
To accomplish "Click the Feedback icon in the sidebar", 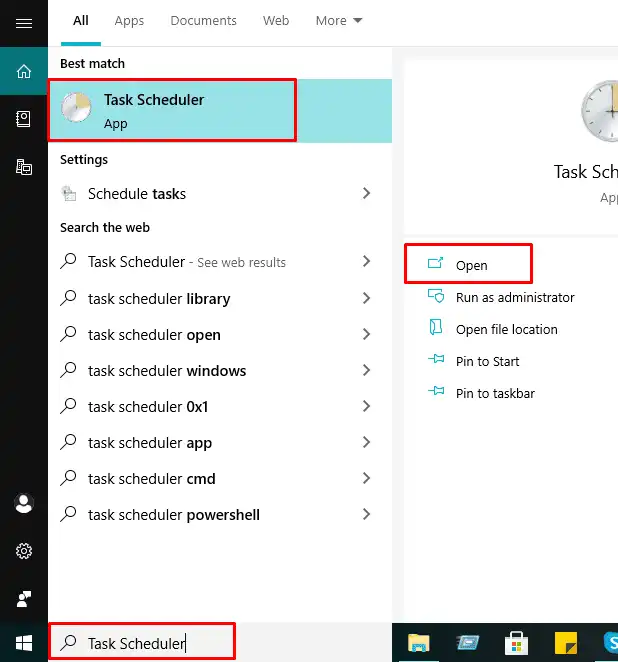I will coord(24,599).
